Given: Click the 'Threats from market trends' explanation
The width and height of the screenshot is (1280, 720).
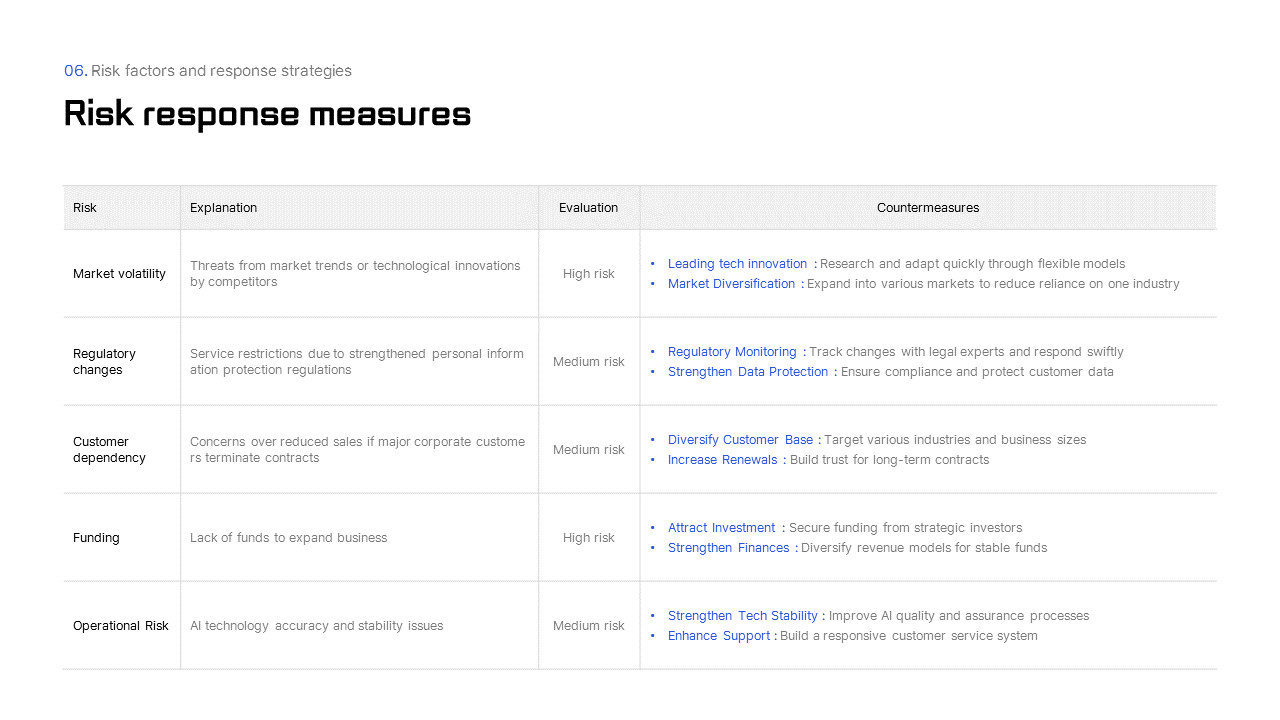Looking at the screenshot, I should (355, 274).
